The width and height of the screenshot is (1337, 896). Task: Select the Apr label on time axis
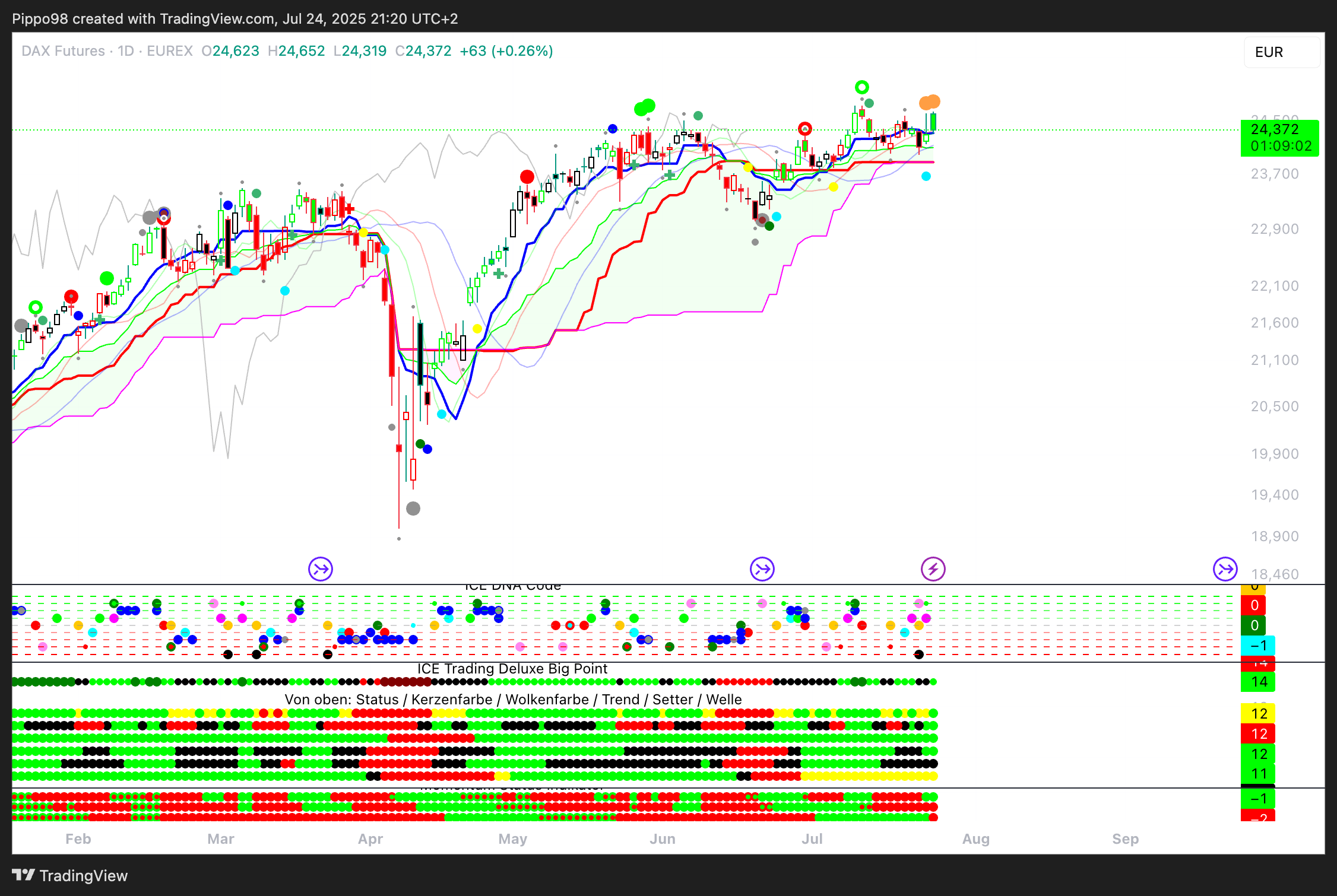tap(370, 839)
